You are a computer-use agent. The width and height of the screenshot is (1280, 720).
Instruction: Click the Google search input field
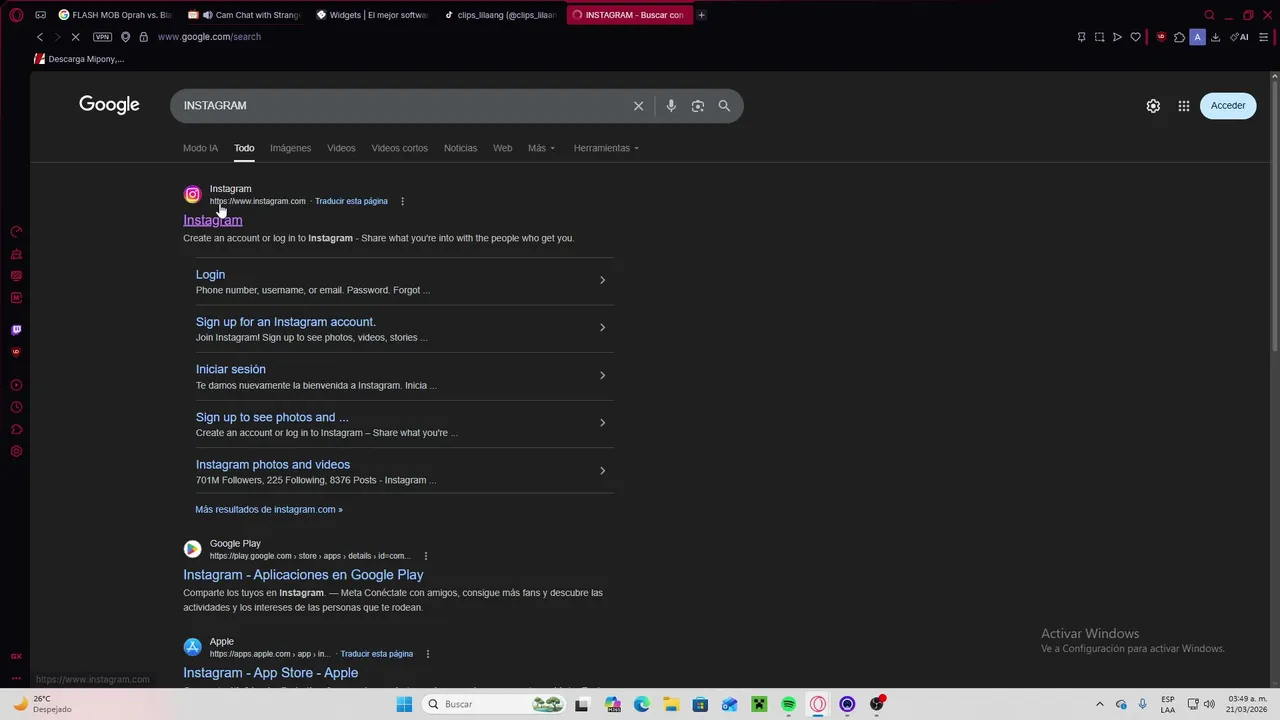400,105
